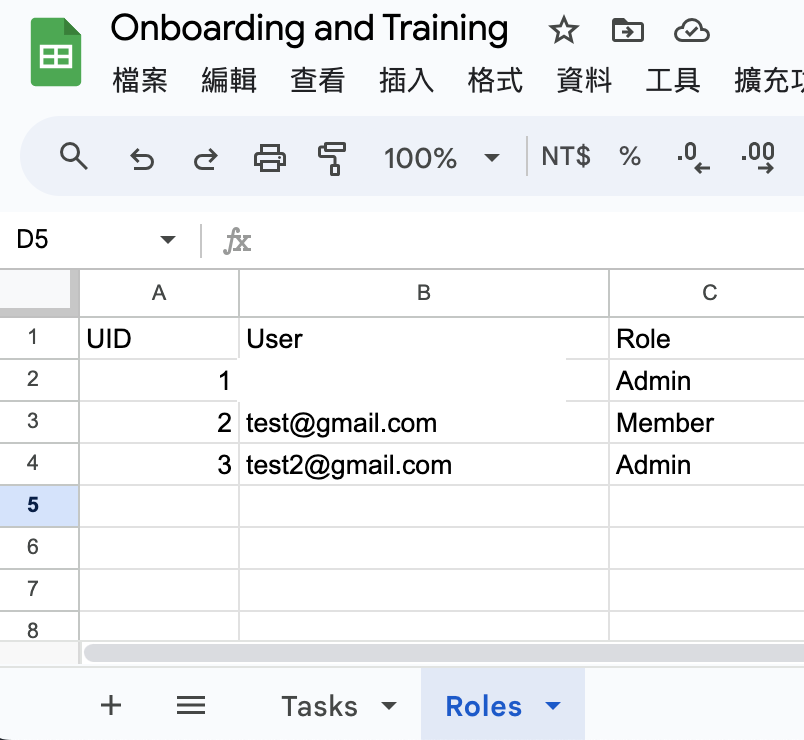Print the spreadsheet

coord(270,157)
